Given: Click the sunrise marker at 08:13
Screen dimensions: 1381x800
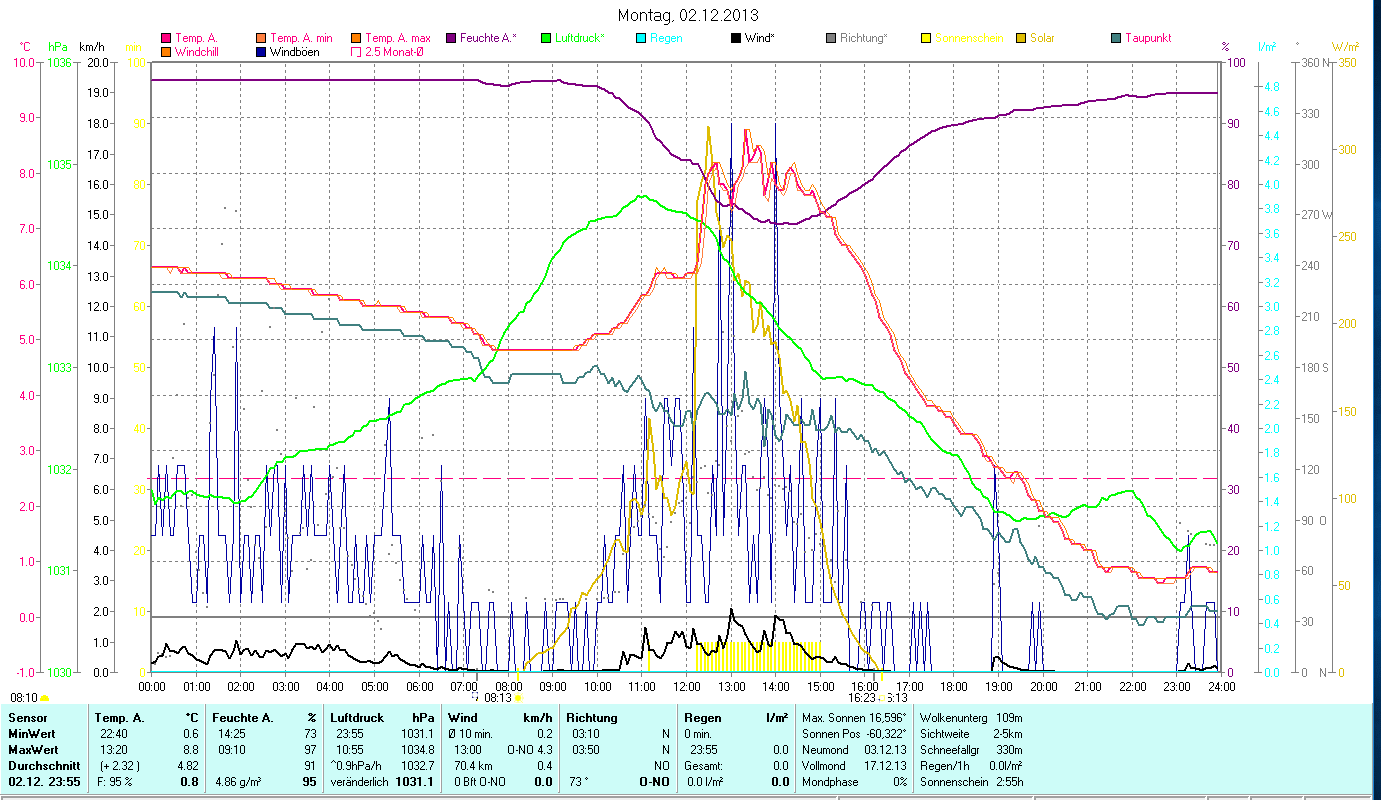Looking at the screenshot, I should (x=518, y=698).
